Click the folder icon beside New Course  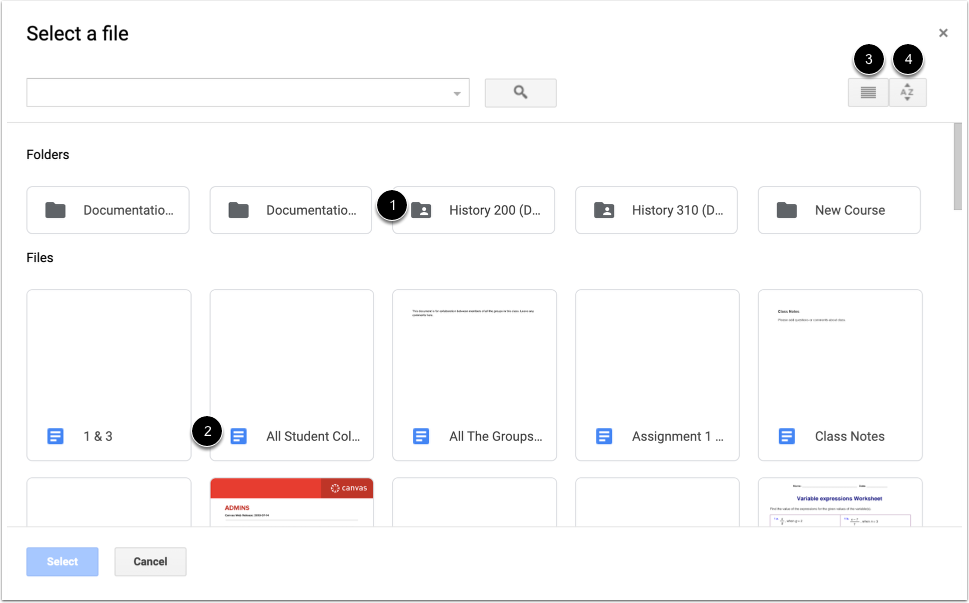[x=789, y=210]
